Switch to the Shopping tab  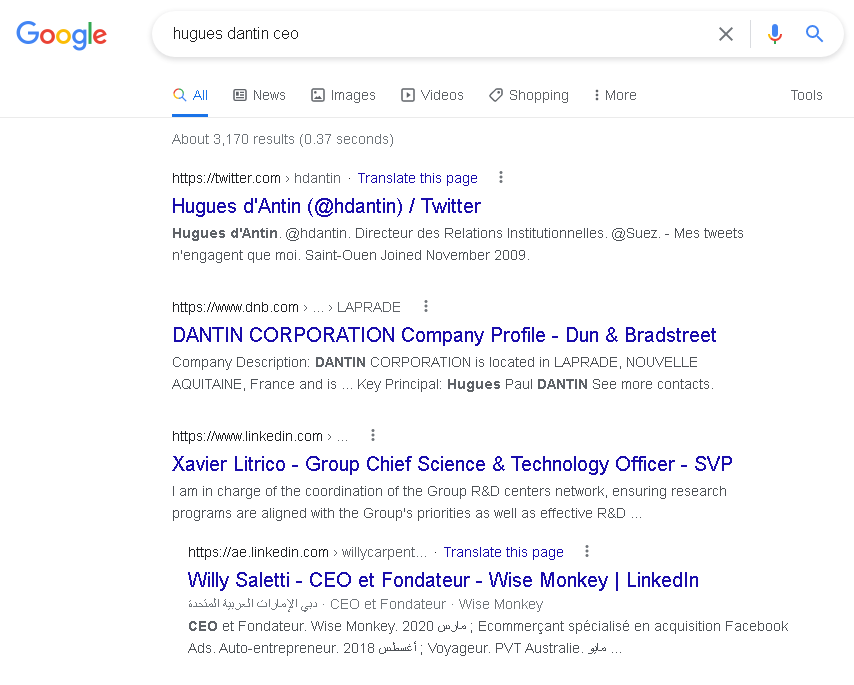(x=528, y=95)
